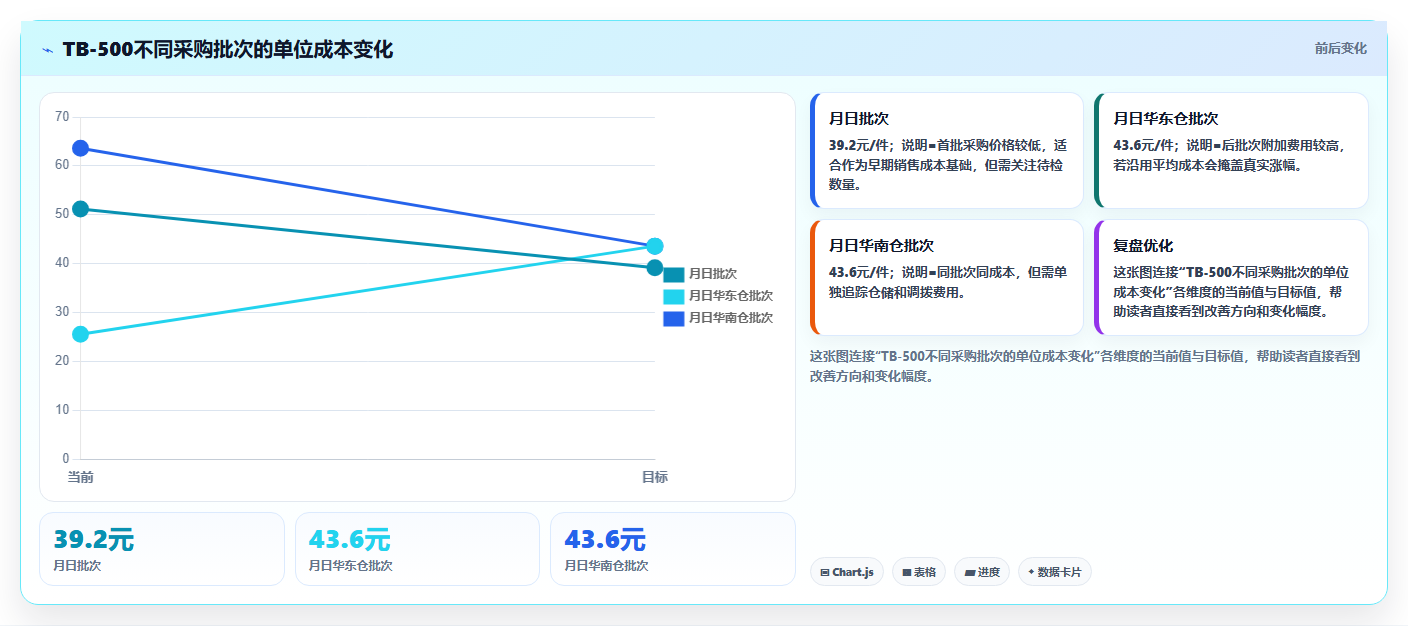Click the teal 当前 data point near 51
The width and height of the screenshot is (1408, 626).
coord(81,209)
